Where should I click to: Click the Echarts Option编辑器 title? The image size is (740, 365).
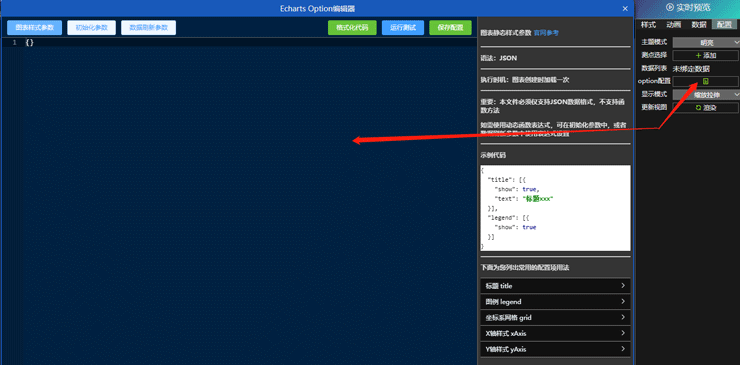317,8
